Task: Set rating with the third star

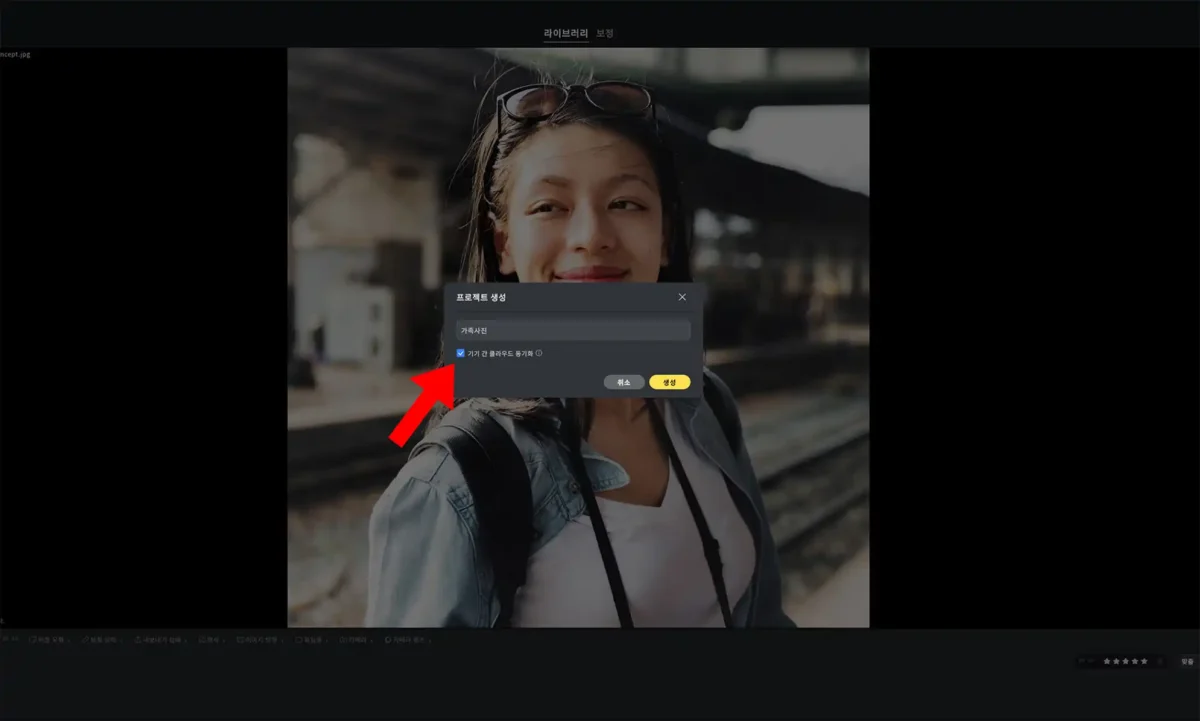Action: tap(1125, 661)
